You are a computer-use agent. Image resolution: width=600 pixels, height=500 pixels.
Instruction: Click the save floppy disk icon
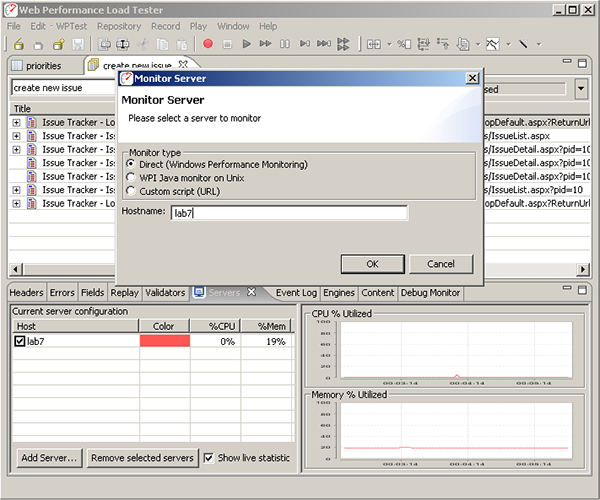click(78, 44)
